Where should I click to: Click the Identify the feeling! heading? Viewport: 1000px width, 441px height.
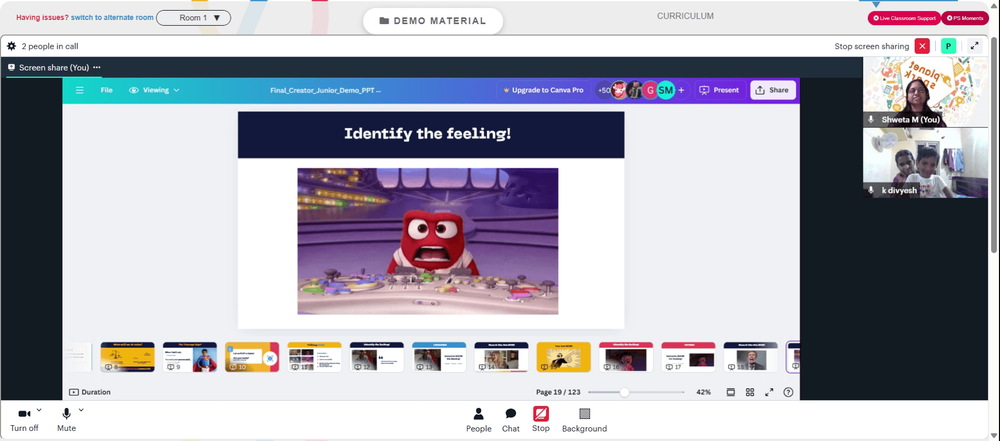pos(427,133)
